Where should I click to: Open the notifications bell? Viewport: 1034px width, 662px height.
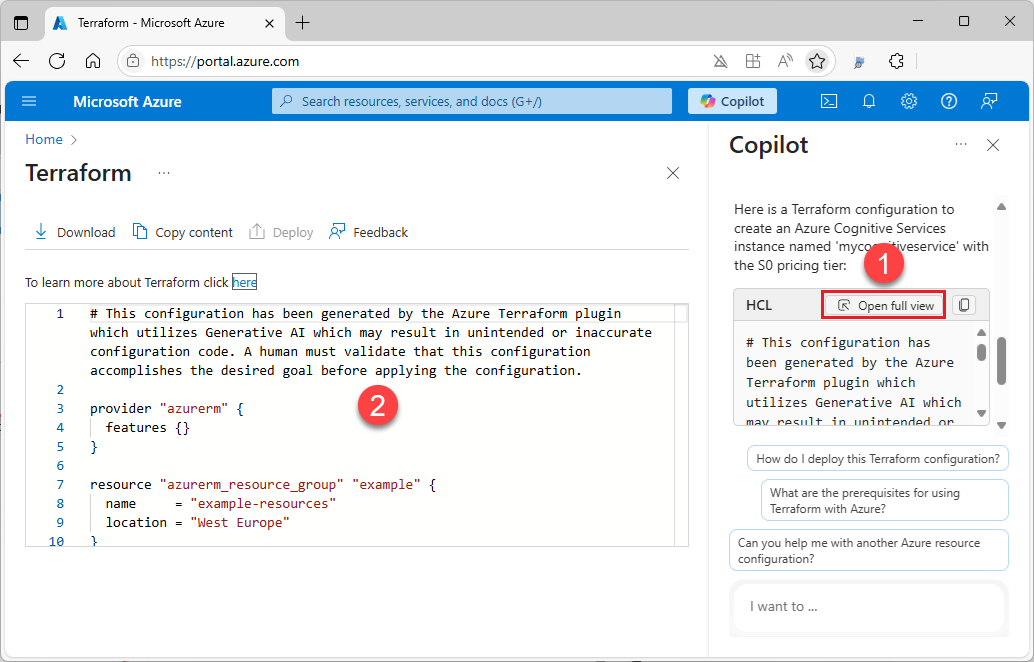coord(869,101)
